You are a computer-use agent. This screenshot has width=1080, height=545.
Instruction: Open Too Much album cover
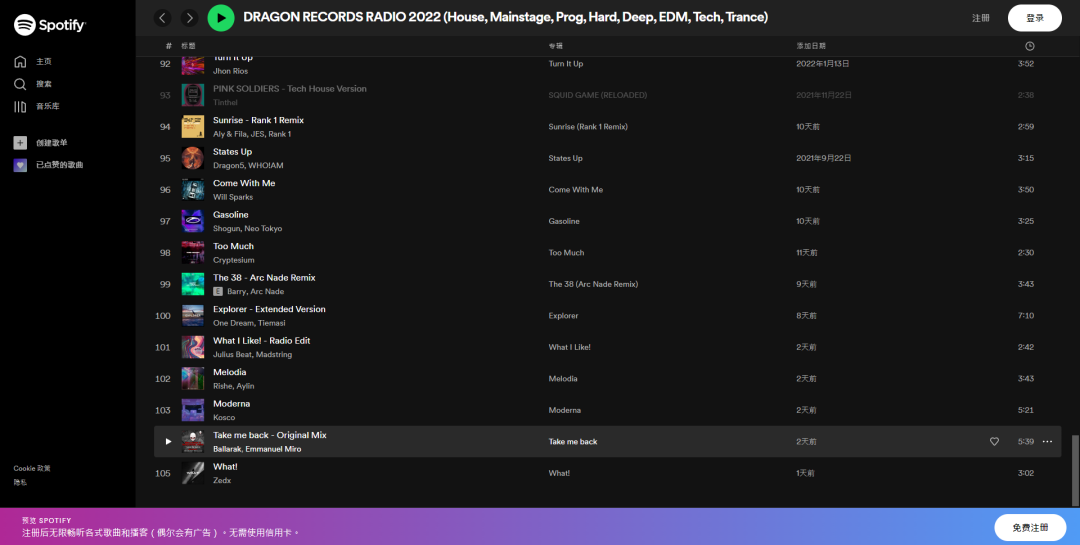pyautogui.click(x=193, y=253)
